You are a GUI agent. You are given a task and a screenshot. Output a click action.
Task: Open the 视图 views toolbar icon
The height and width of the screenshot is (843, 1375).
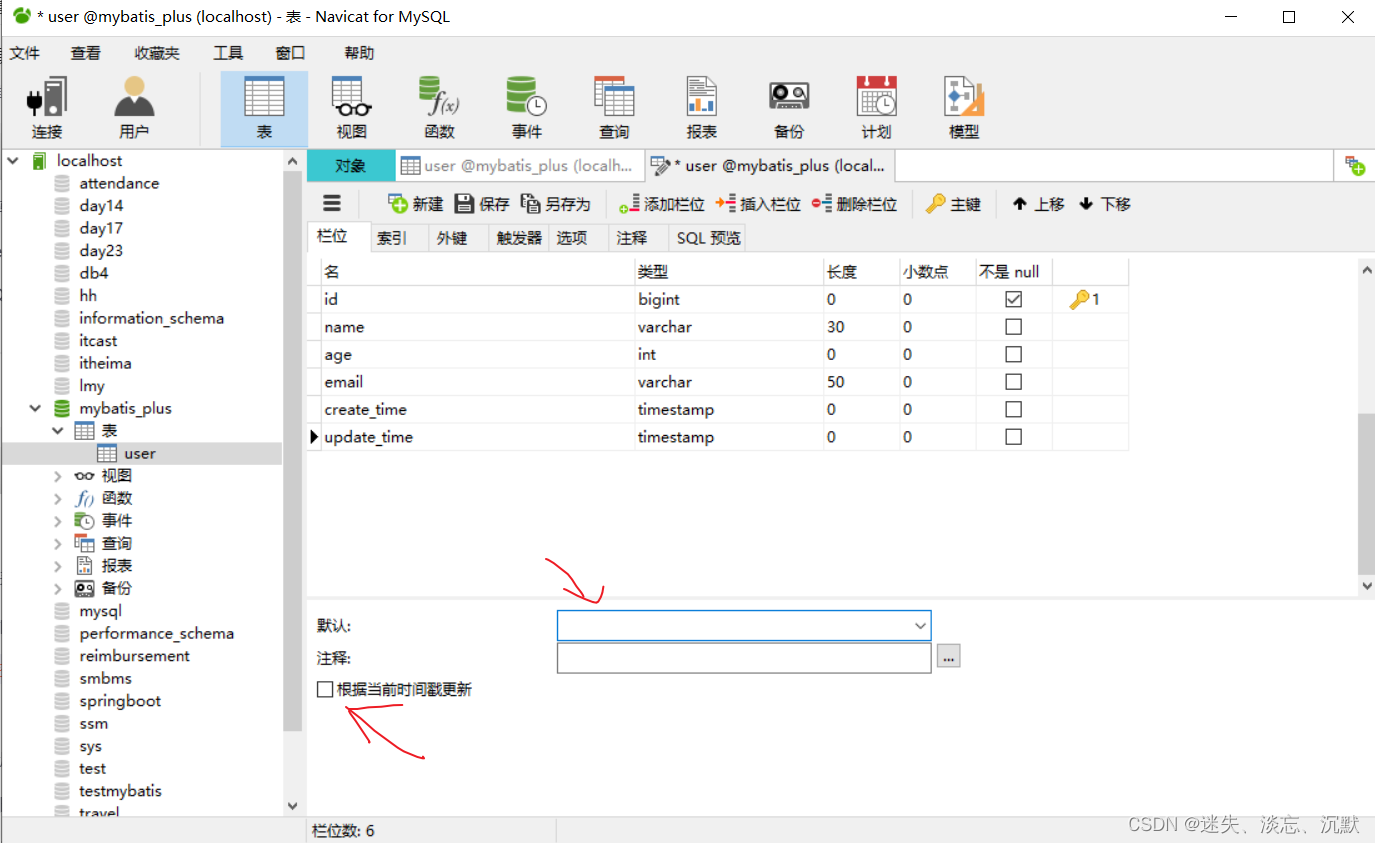coord(351,108)
